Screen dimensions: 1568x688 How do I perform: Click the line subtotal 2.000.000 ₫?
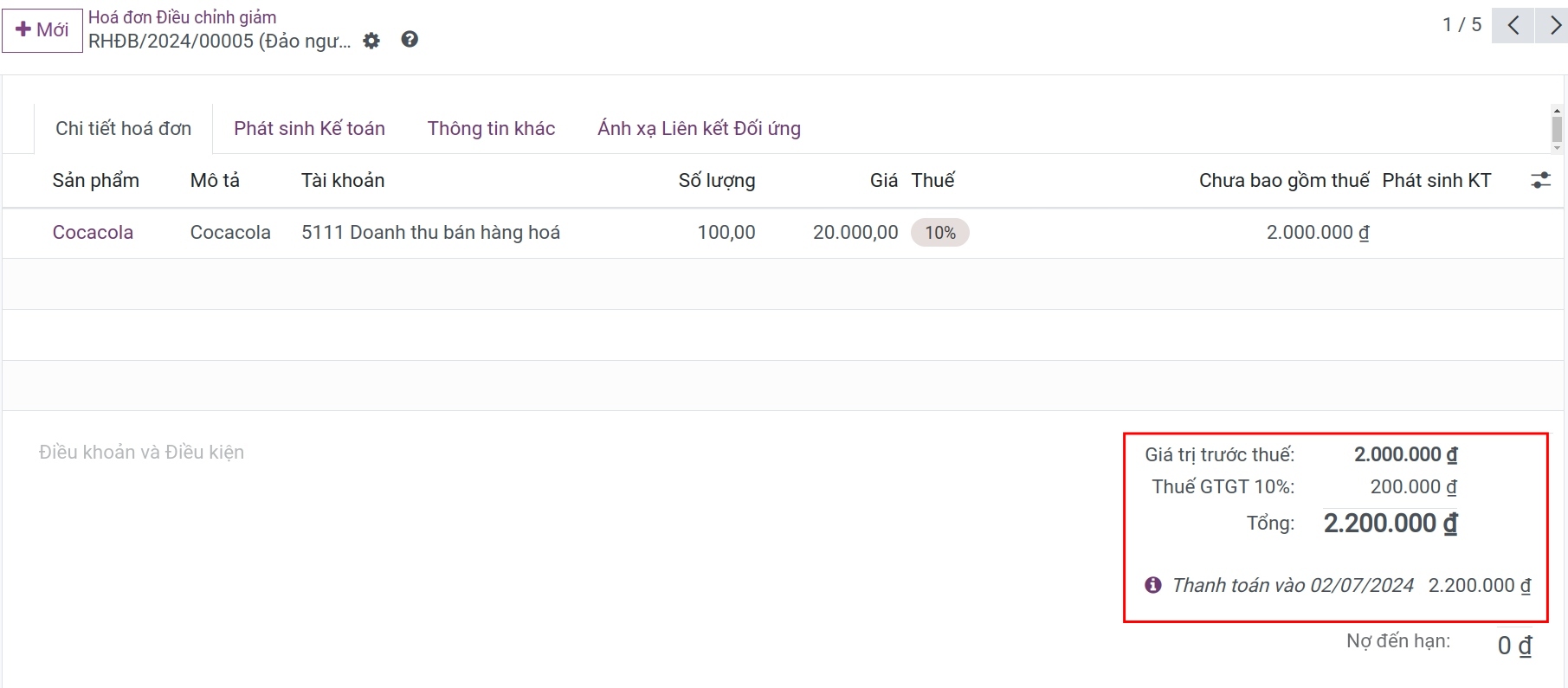[x=1318, y=233]
